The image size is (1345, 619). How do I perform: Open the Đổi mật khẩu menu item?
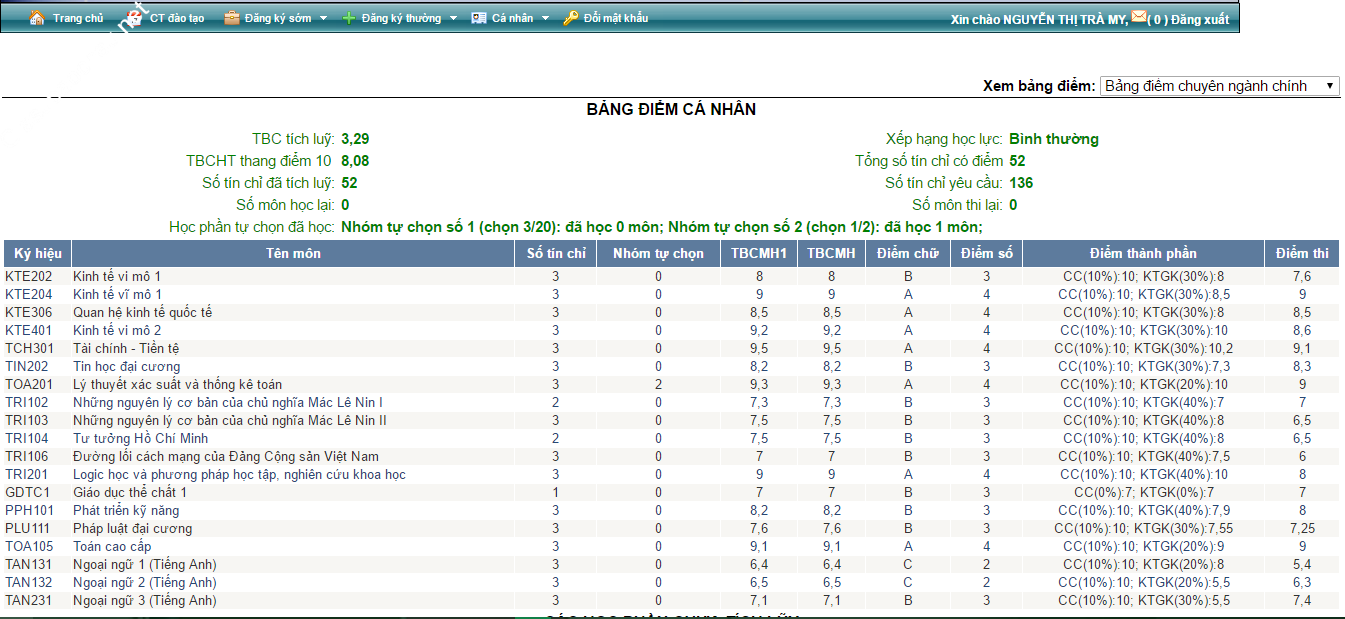coord(616,18)
